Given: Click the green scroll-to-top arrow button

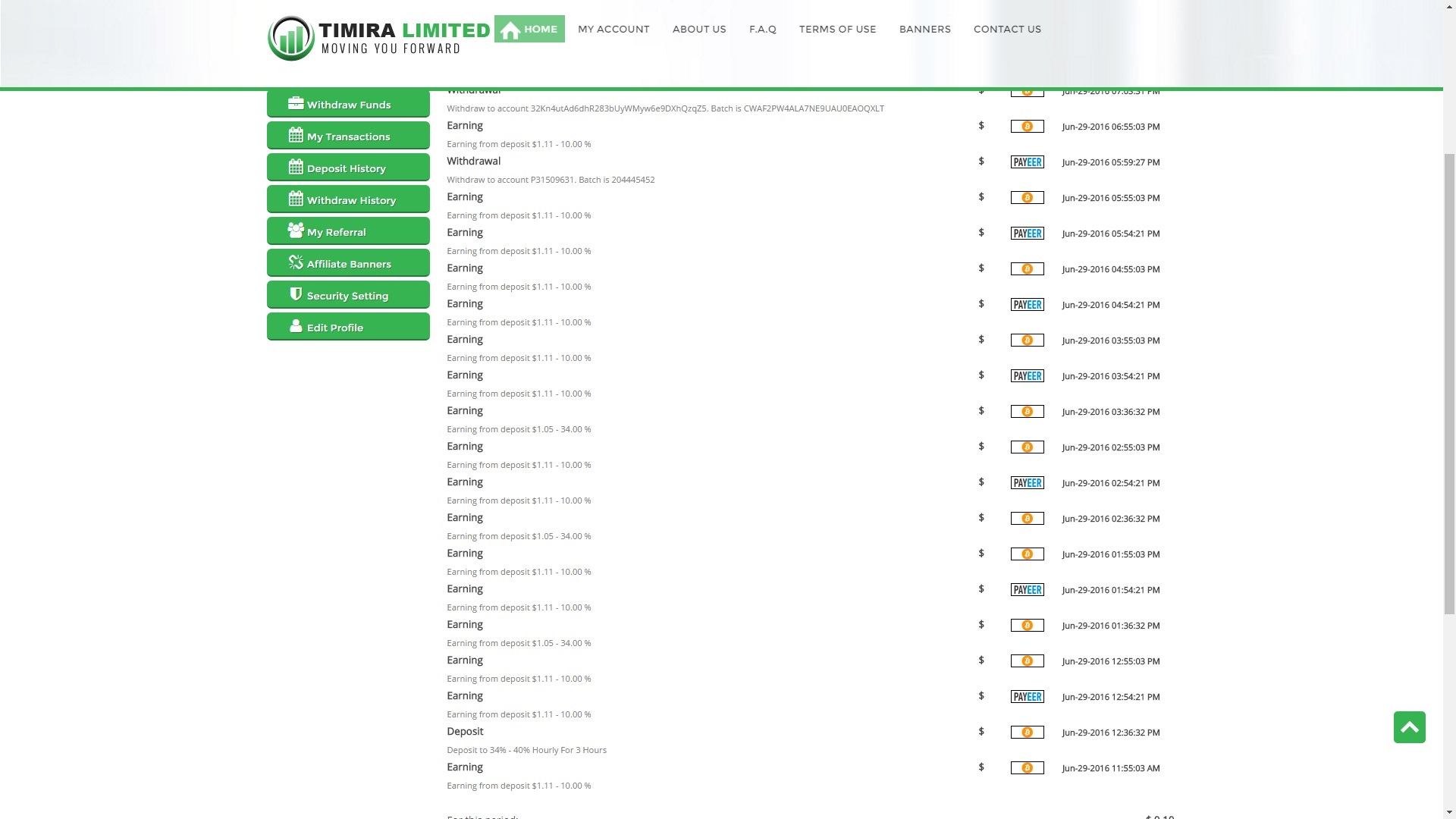Looking at the screenshot, I should click(x=1409, y=727).
